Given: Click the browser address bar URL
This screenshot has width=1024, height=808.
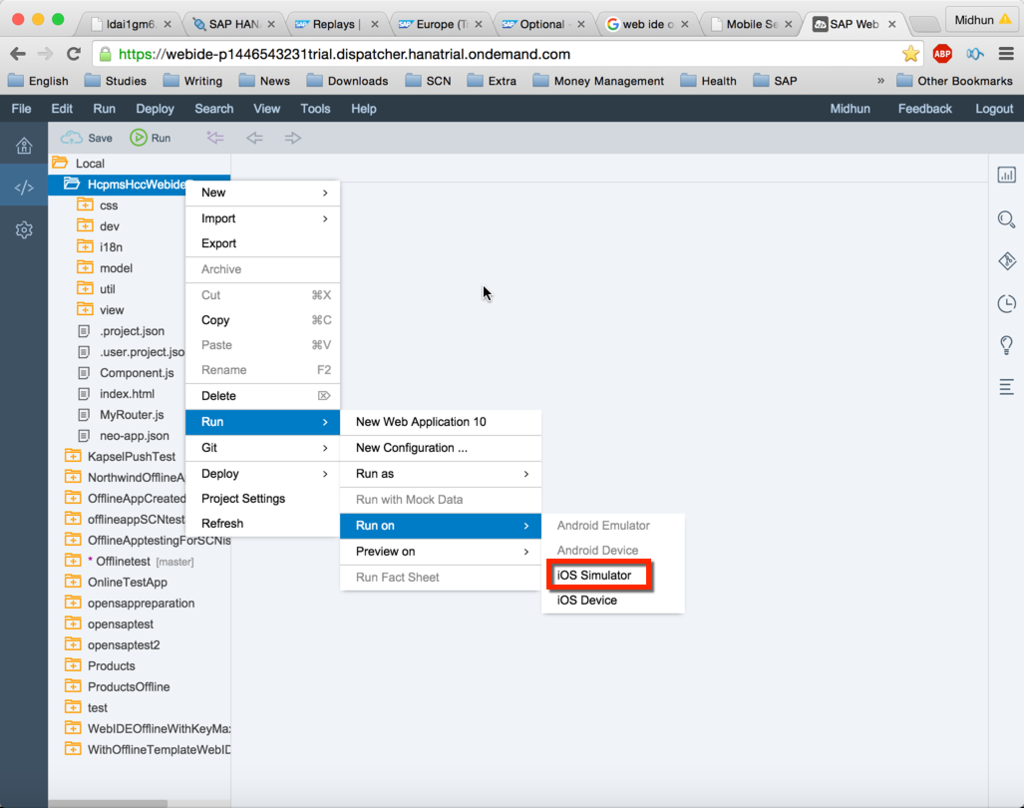Looking at the screenshot, I should tap(344, 54).
